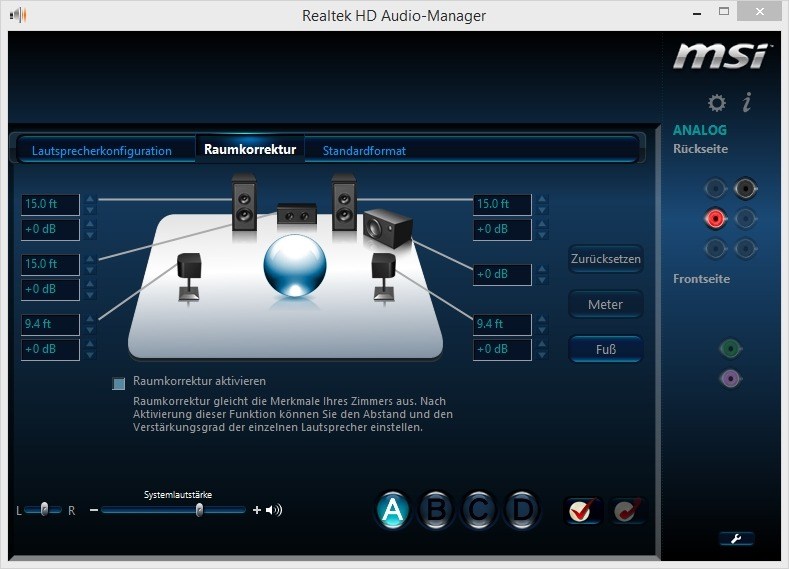Click the ANALOG device label
The height and width of the screenshot is (569, 789).
pyautogui.click(x=700, y=130)
